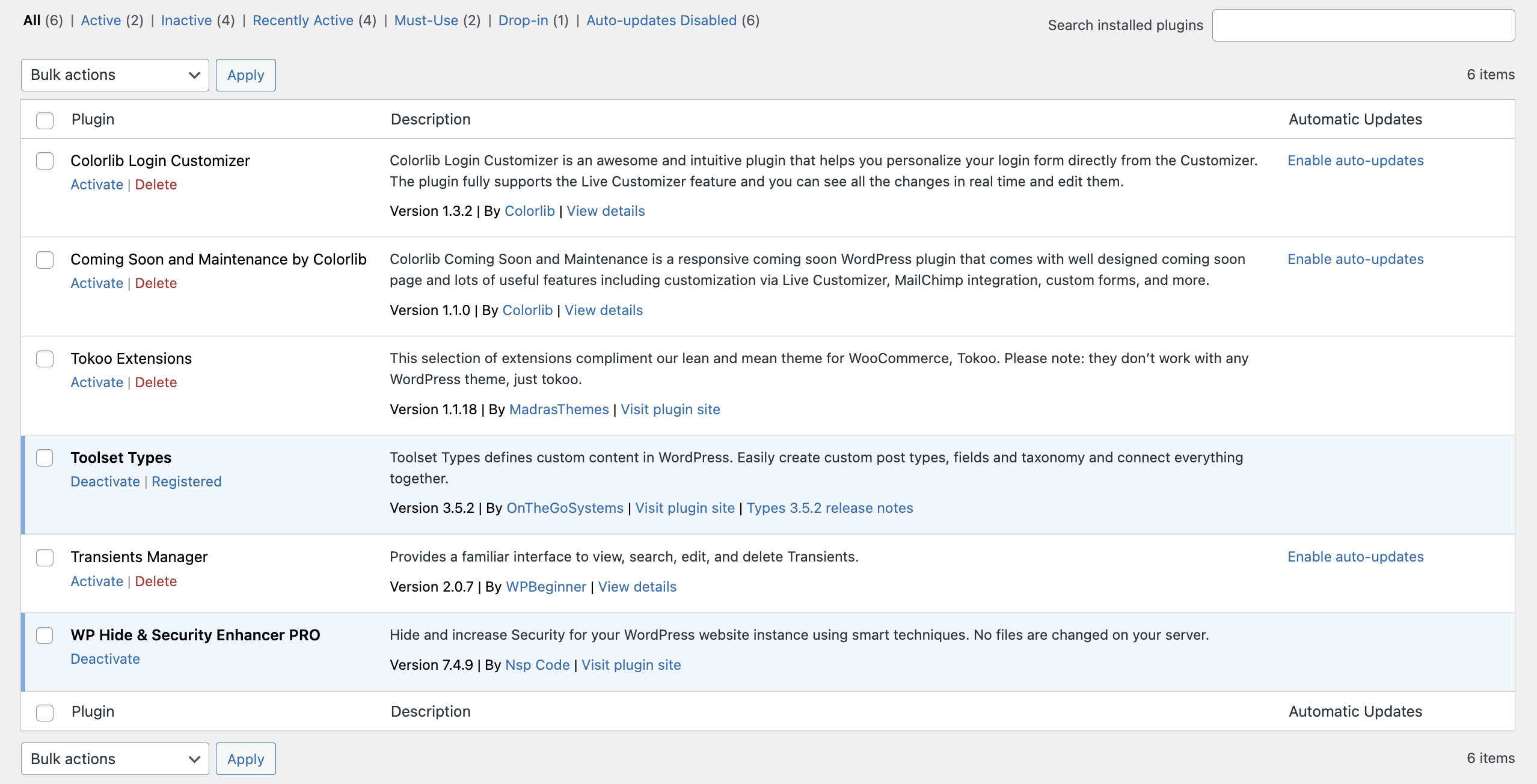Screen dimensions: 1537x784
Task: Open the Registered link under Toolset Types
Action: [186, 482]
